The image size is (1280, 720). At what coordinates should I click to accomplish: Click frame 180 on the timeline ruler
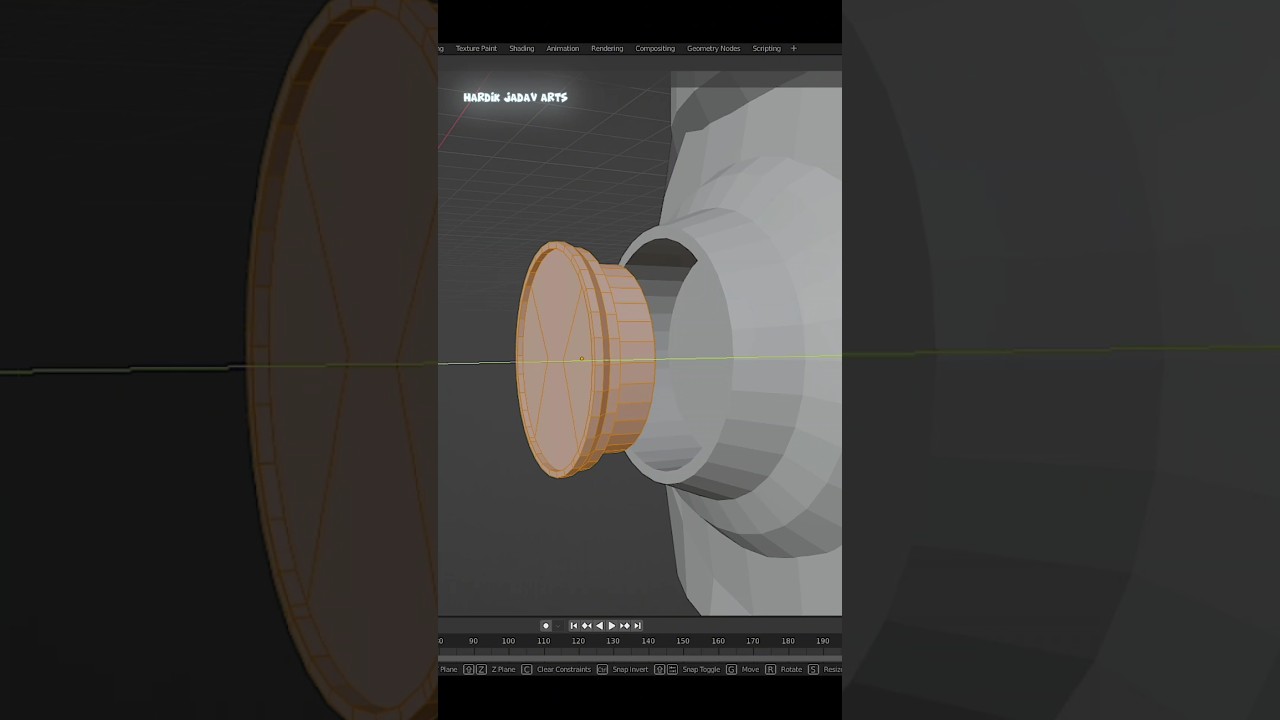coord(788,641)
